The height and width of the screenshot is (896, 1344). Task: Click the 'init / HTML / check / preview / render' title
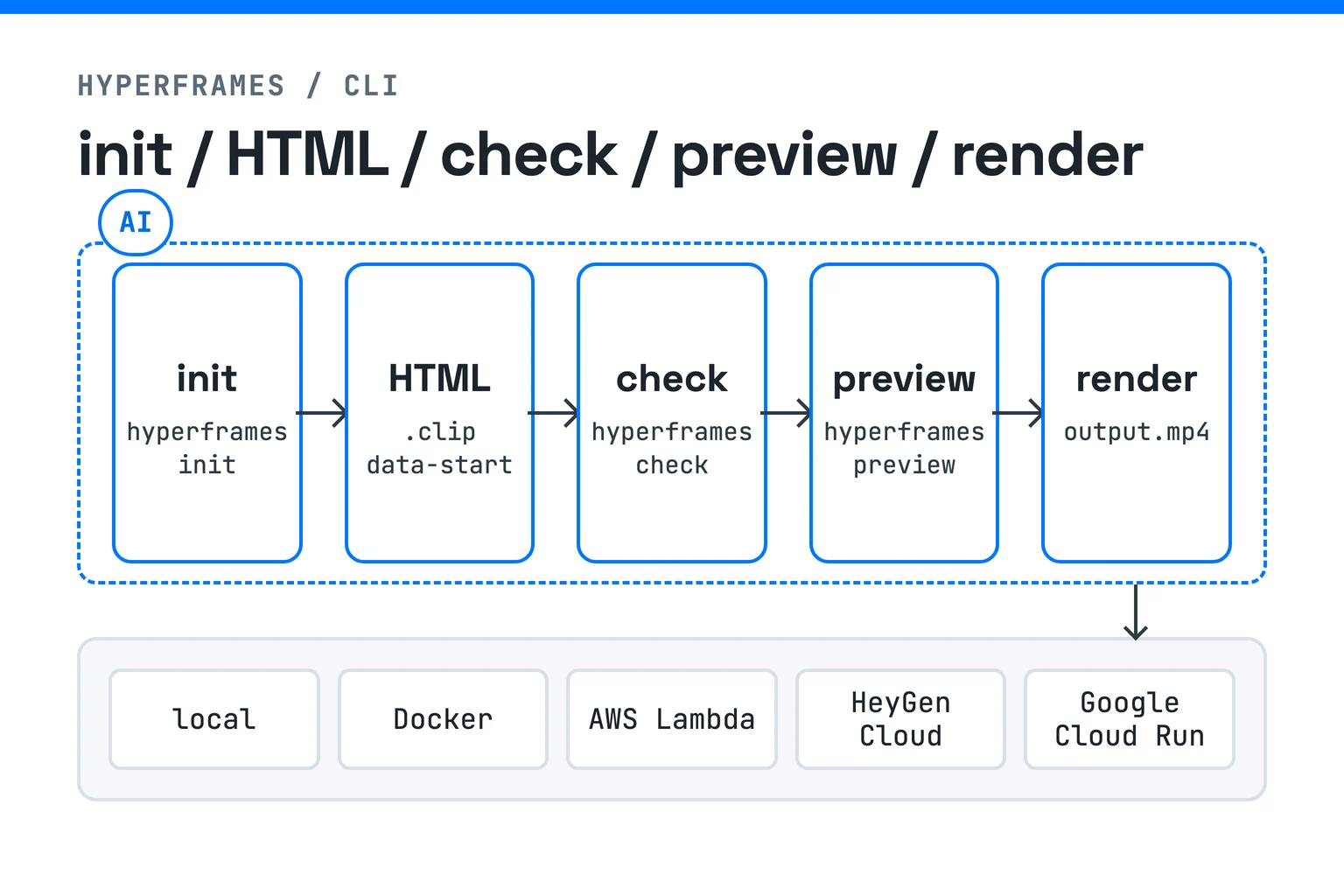611,156
